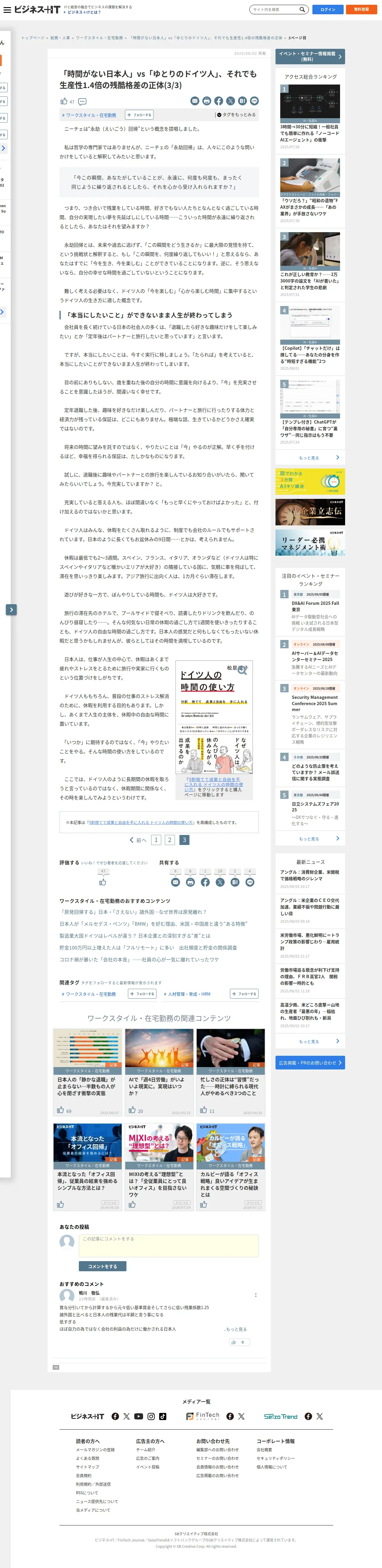Image resolution: width=382 pixels, height=1568 pixels.
Task: Go to article page 2
Action: [x=170, y=840]
